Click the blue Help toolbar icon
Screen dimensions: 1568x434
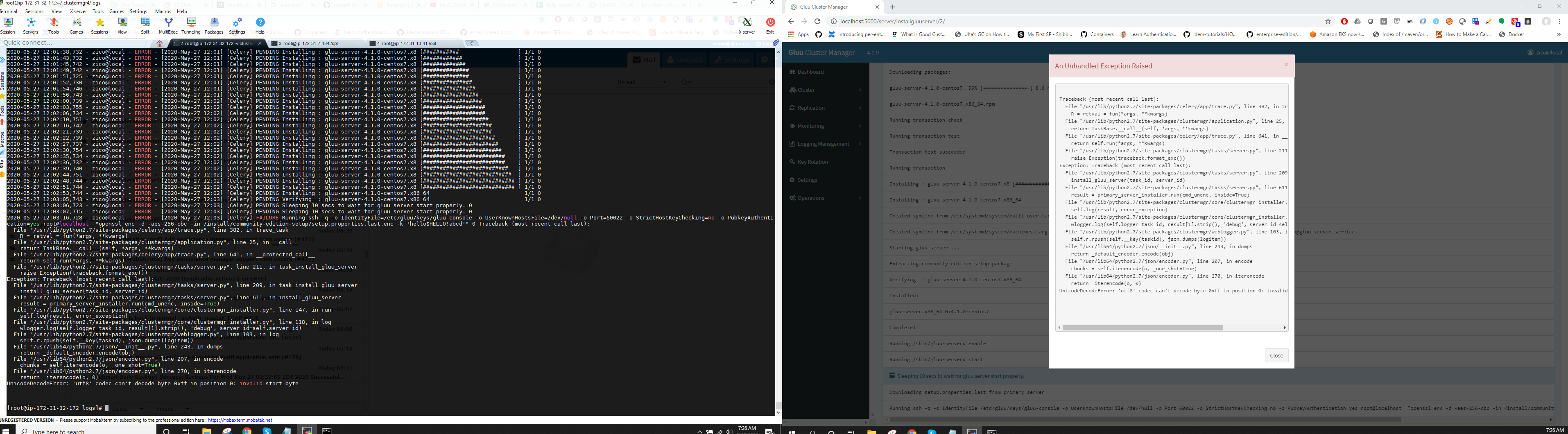[x=260, y=25]
